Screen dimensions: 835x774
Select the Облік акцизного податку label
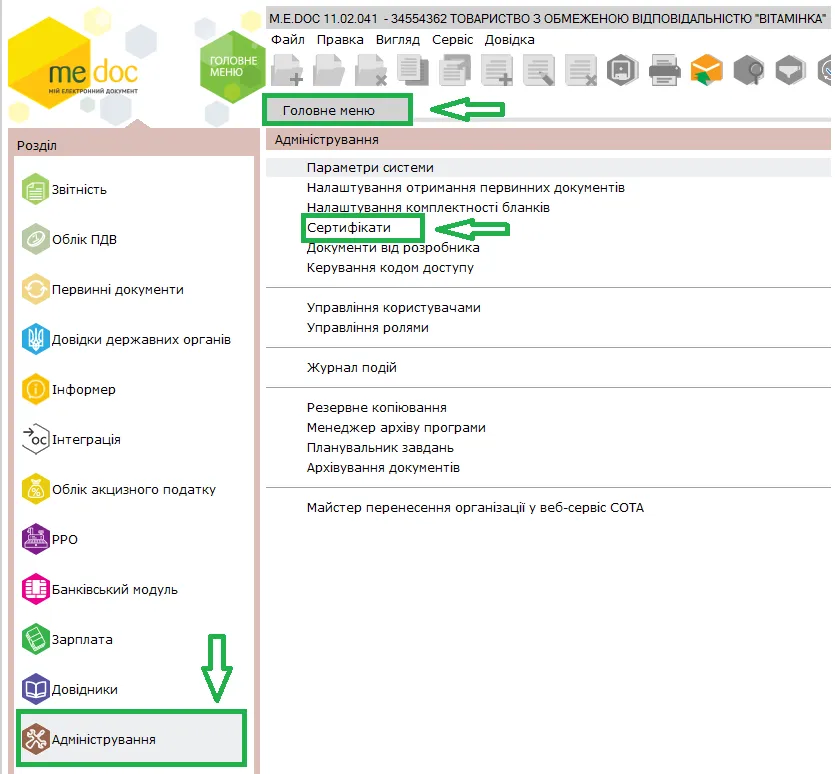pyautogui.click(x=134, y=490)
